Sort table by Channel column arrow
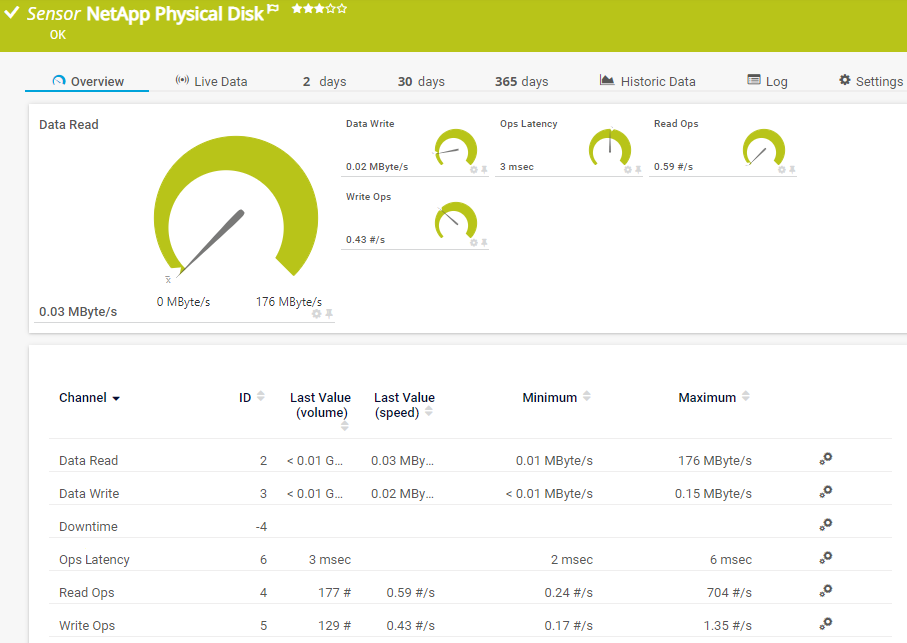907x643 pixels. (116, 398)
